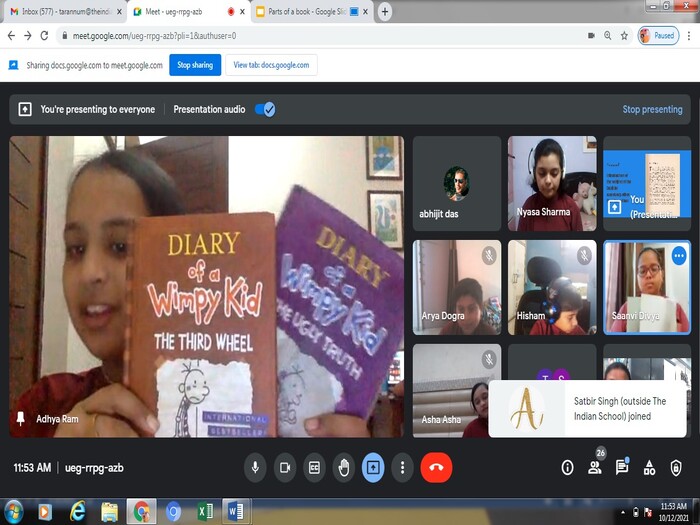The image size is (700, 525).
Task: Open host controls shield icon
Action: pyautogui.click(x=676, y=467)
